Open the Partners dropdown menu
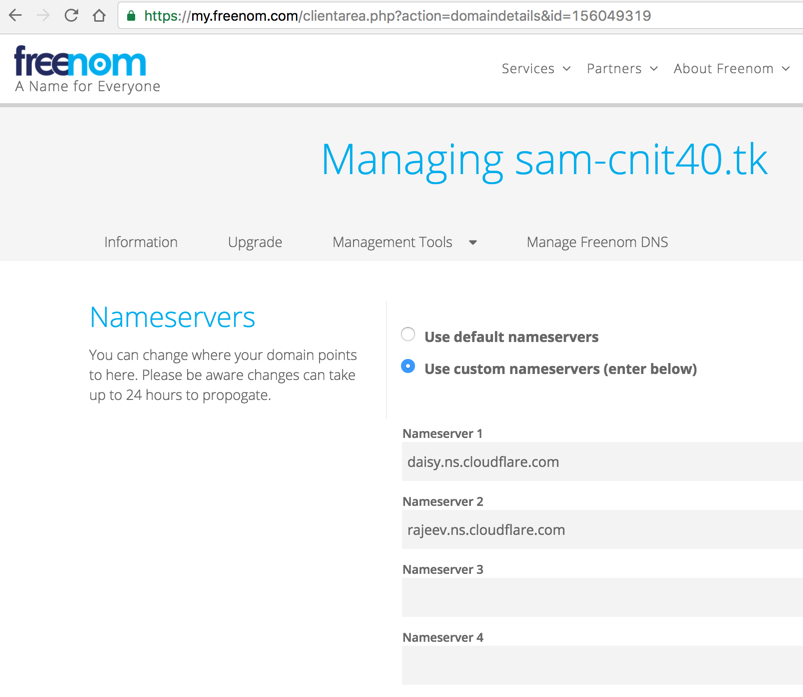Screen dimensions: 803x697 pyautogui.click(x=622, y=69)
